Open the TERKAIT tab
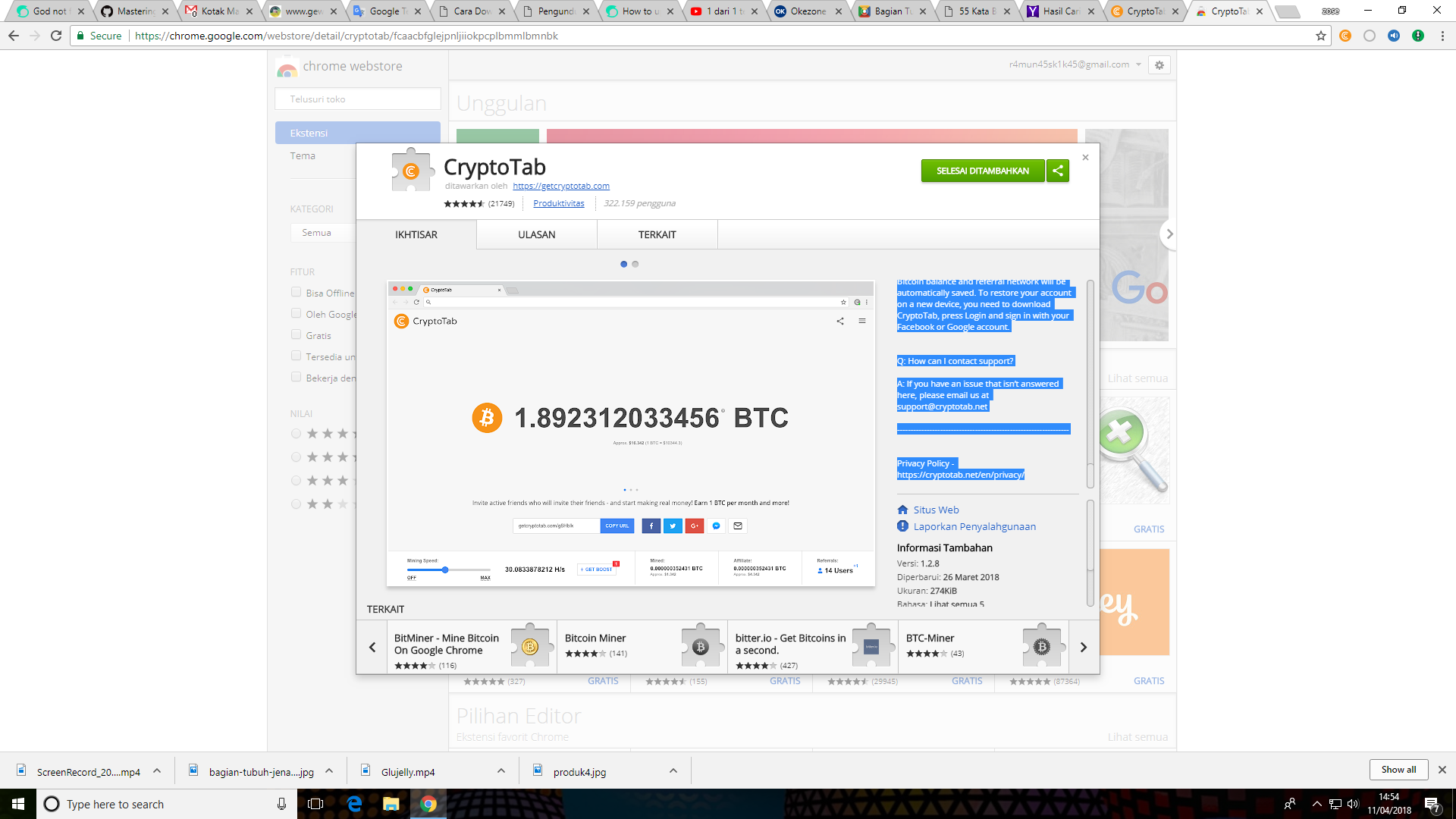Image resolution: width=1456 pixels, height=819 pixels. point(657,234)
